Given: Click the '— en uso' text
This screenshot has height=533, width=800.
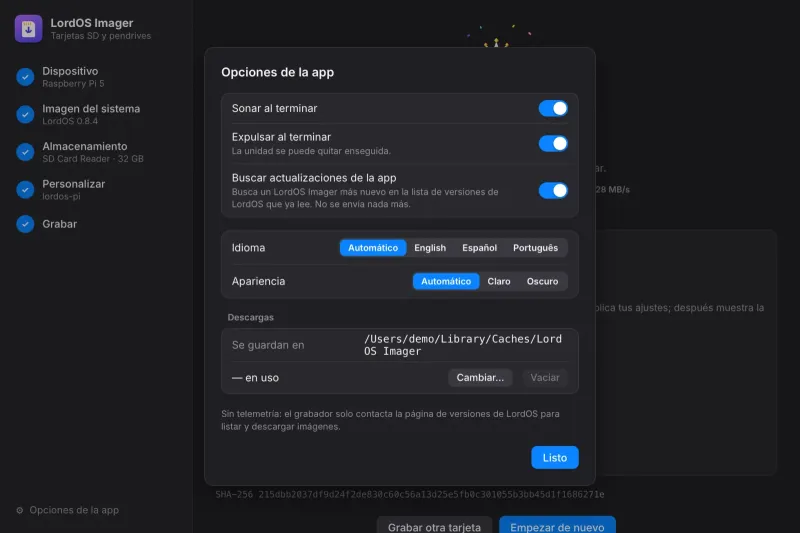Looking at the screenshot, I should click(255, 378).
